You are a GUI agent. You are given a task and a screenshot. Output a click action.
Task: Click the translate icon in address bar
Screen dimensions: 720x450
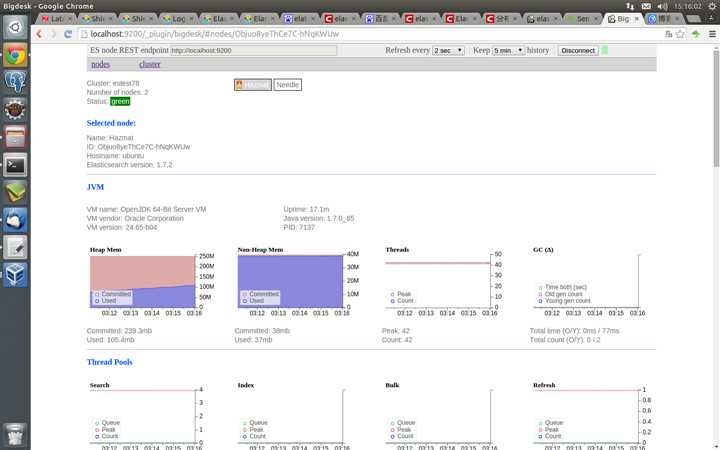click(x=669, y=34)
